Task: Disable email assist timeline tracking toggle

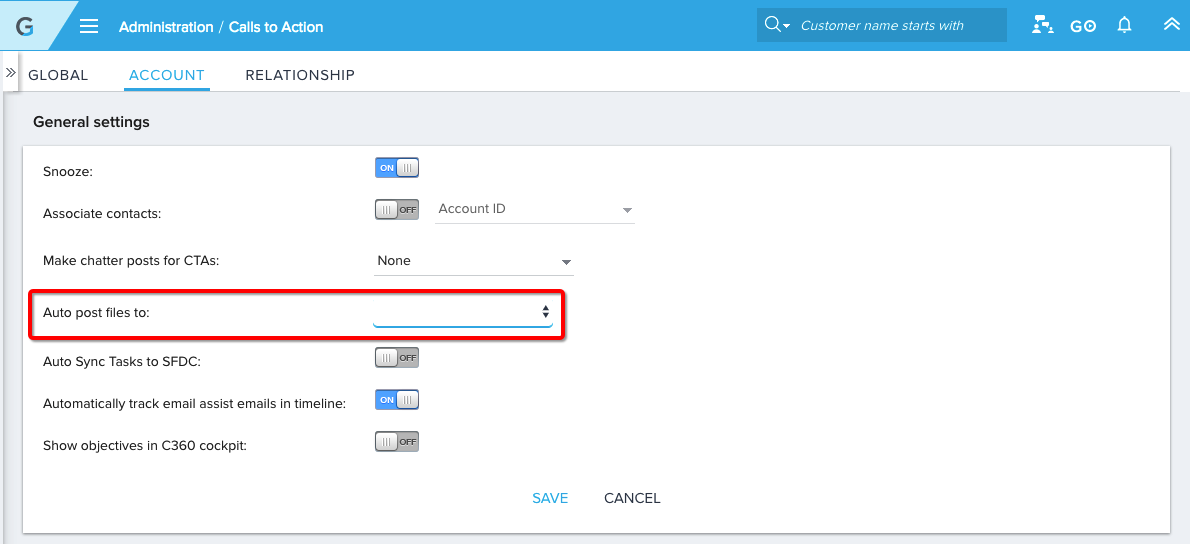Action: tap(397, 400)
